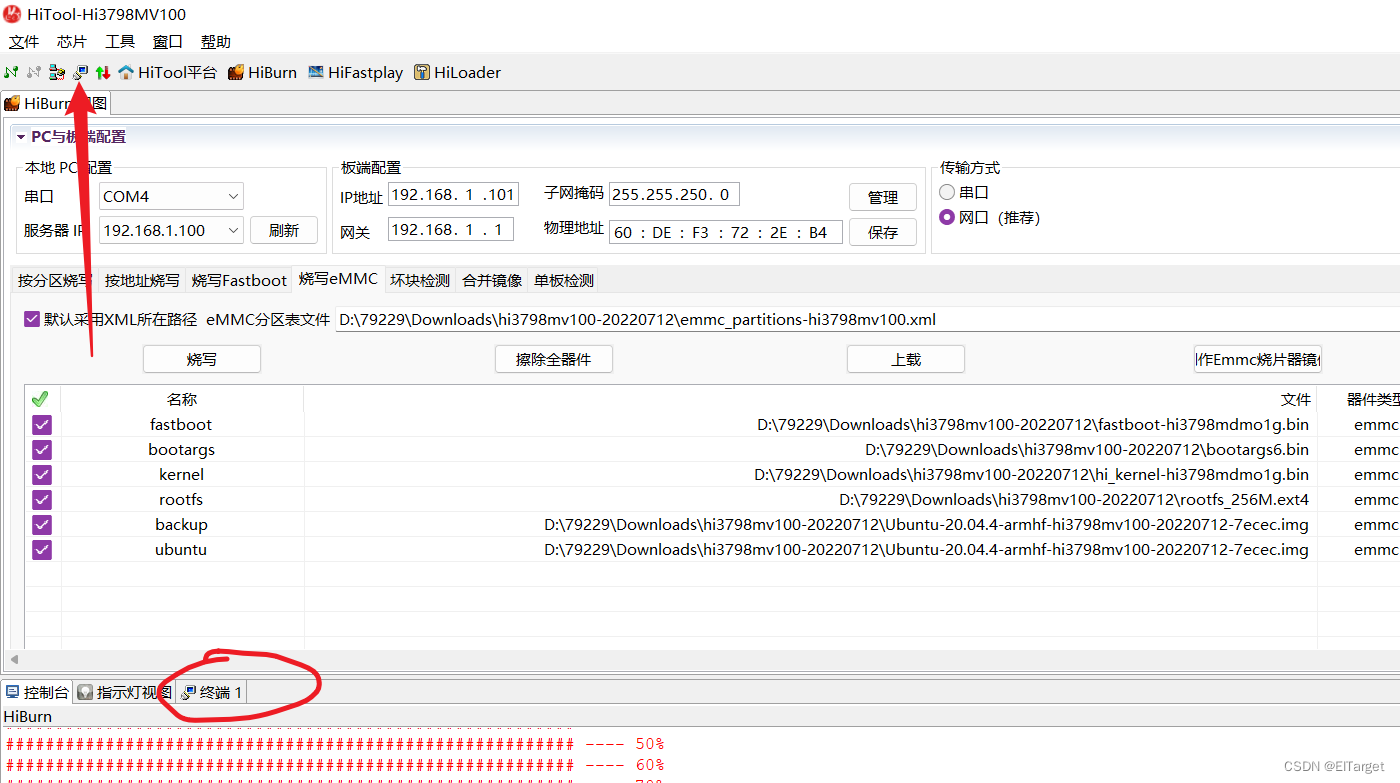Click the 保存 button
1400x783 pixels.
[882, 232]
